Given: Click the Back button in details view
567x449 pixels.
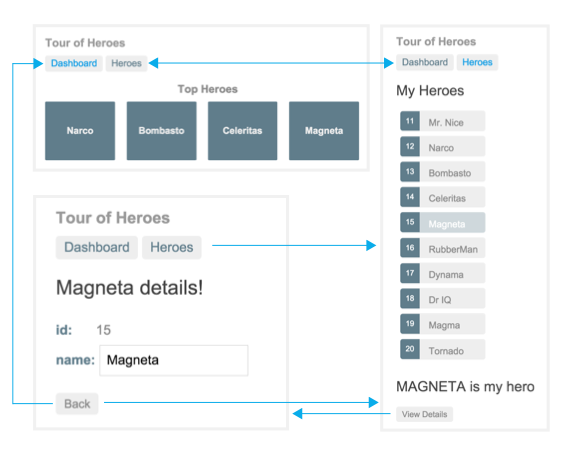Looking at the screenshot, I should coord(77,403).
